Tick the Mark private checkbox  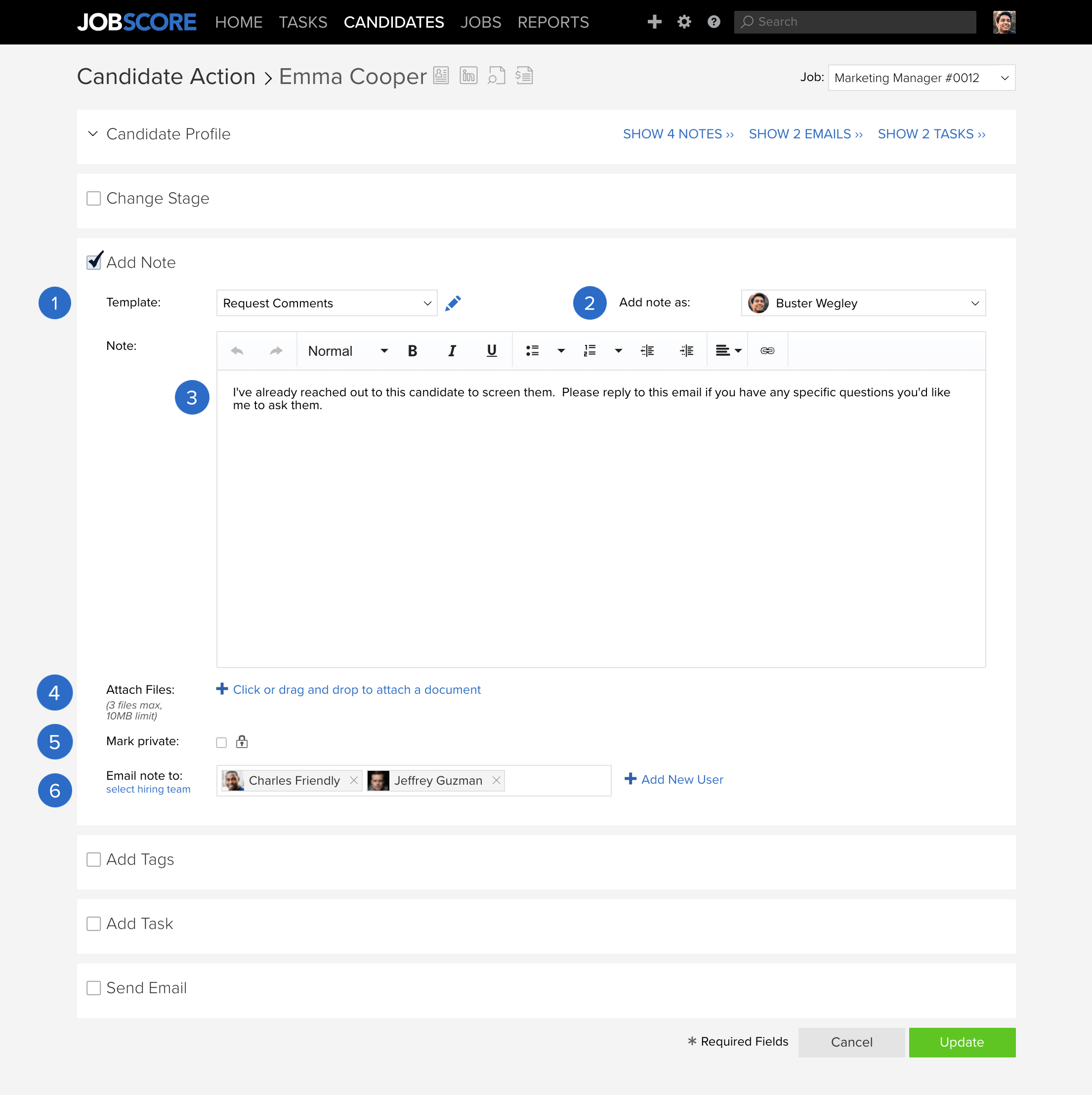pyautogui.click(x=221, y=743)
